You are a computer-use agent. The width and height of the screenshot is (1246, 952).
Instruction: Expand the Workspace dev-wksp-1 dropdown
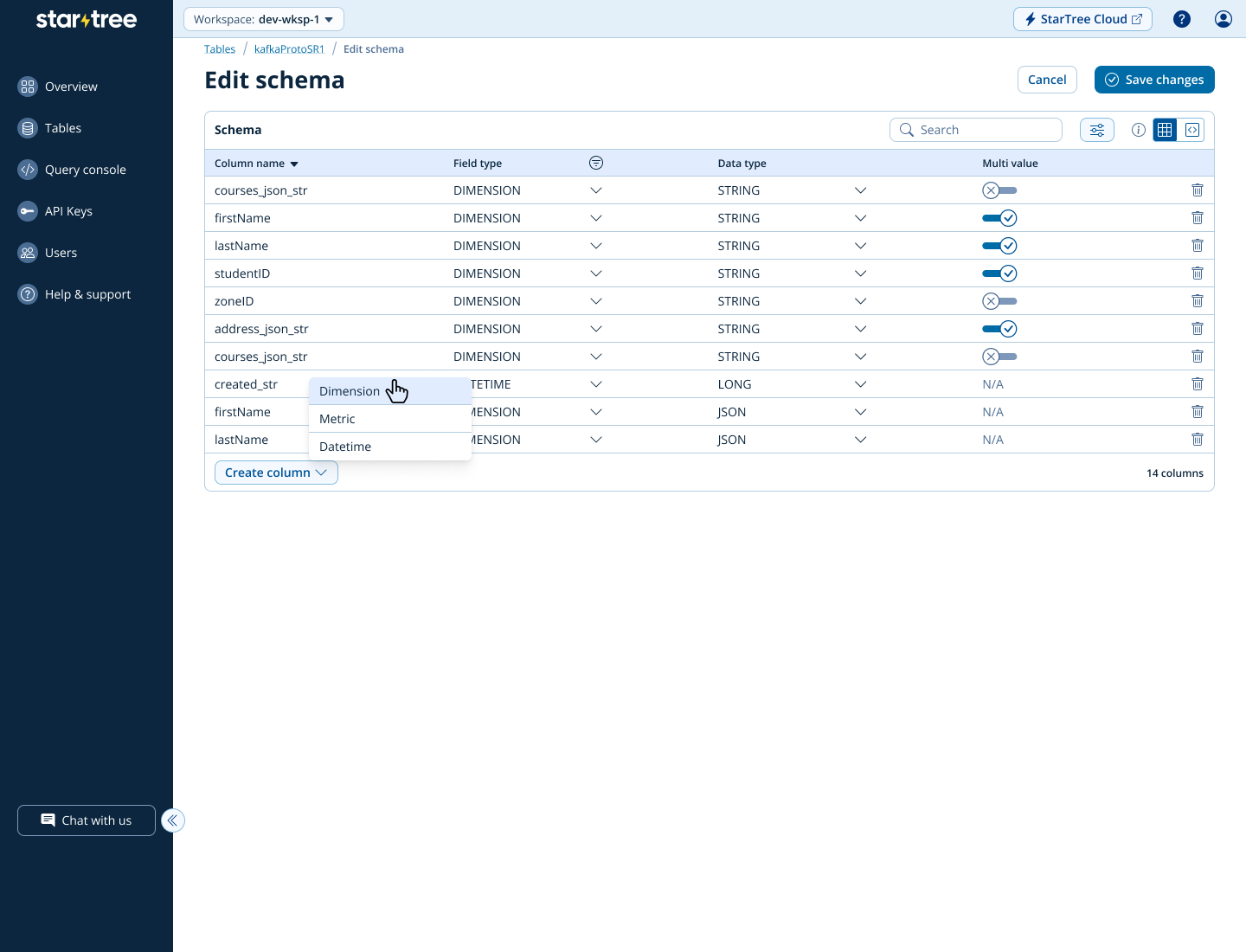click(264, 19)
